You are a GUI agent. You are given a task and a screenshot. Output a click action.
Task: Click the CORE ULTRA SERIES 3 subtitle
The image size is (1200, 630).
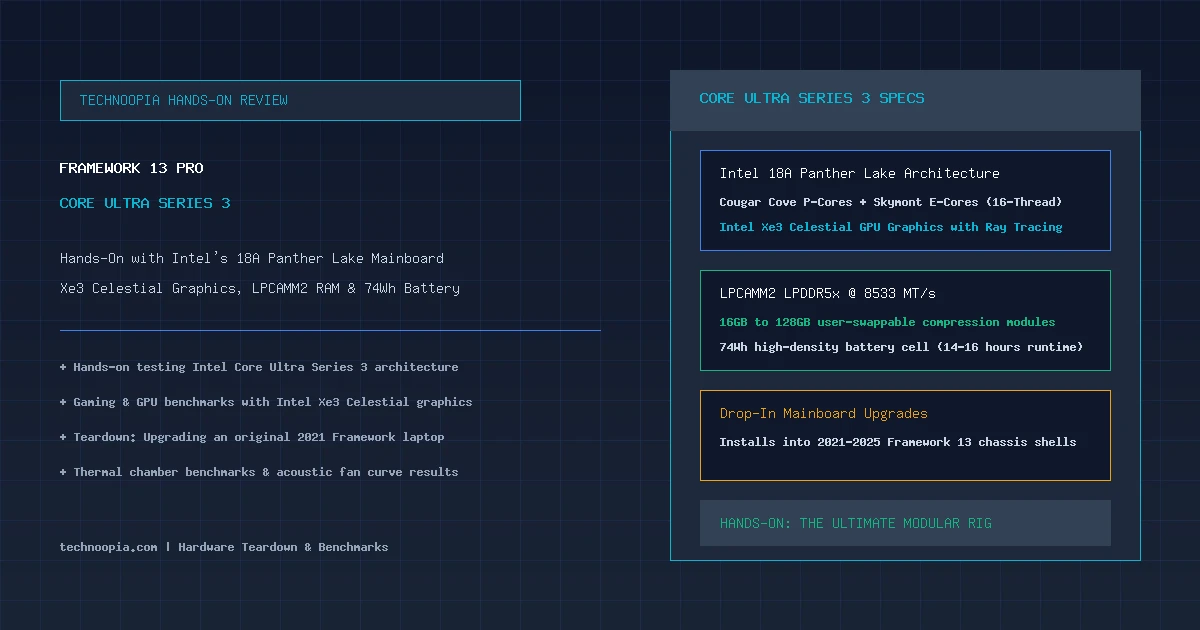145,203
